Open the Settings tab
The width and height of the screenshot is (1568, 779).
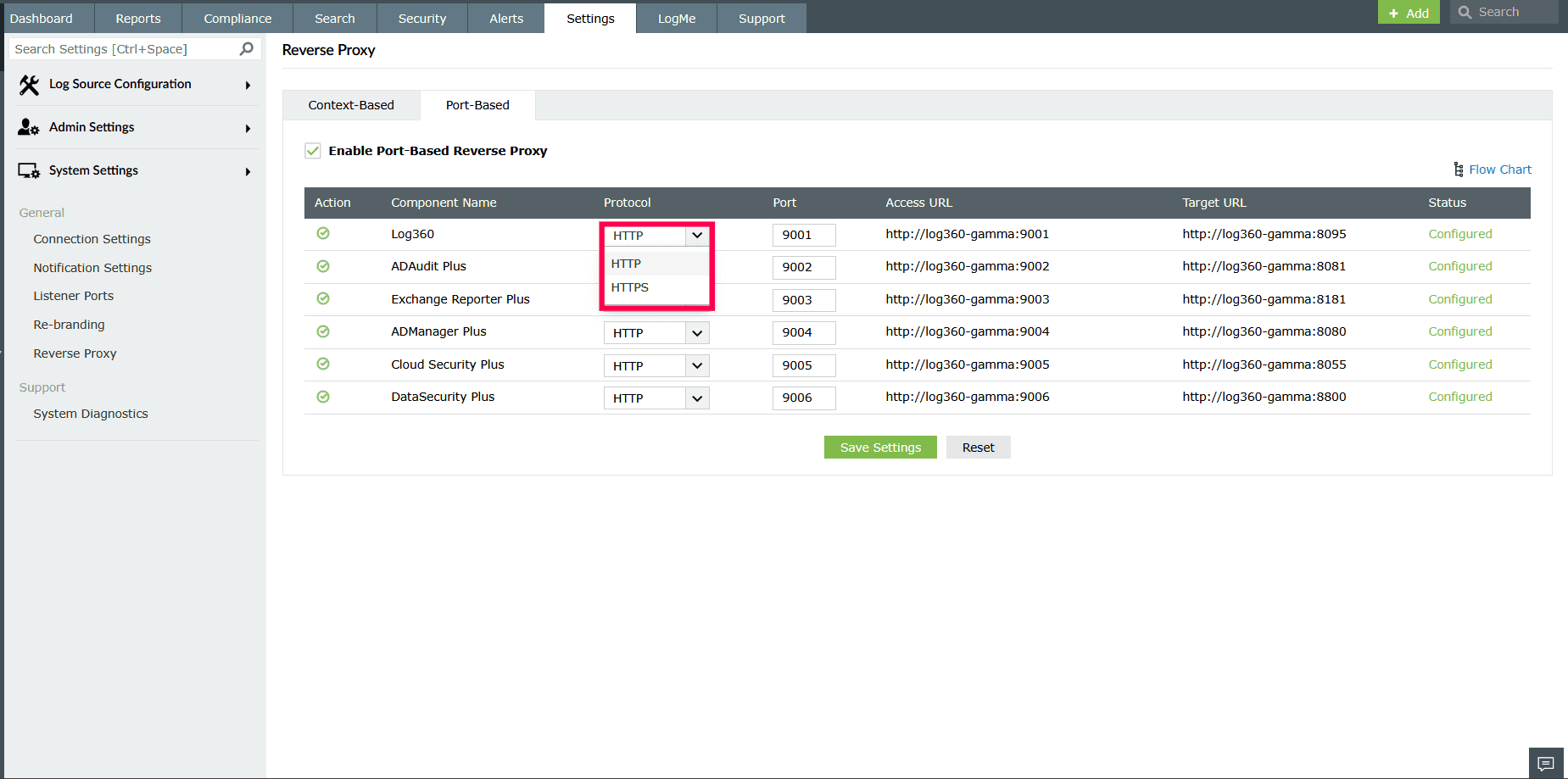[x=590, y=18]
